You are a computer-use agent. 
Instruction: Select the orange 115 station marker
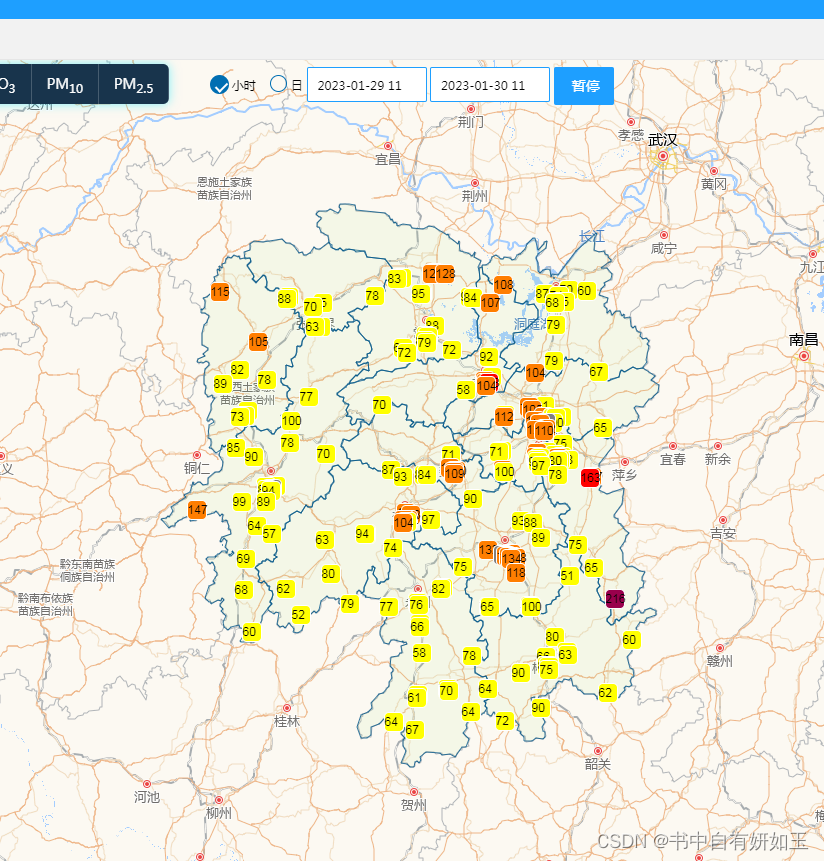[x=220, y=292]
